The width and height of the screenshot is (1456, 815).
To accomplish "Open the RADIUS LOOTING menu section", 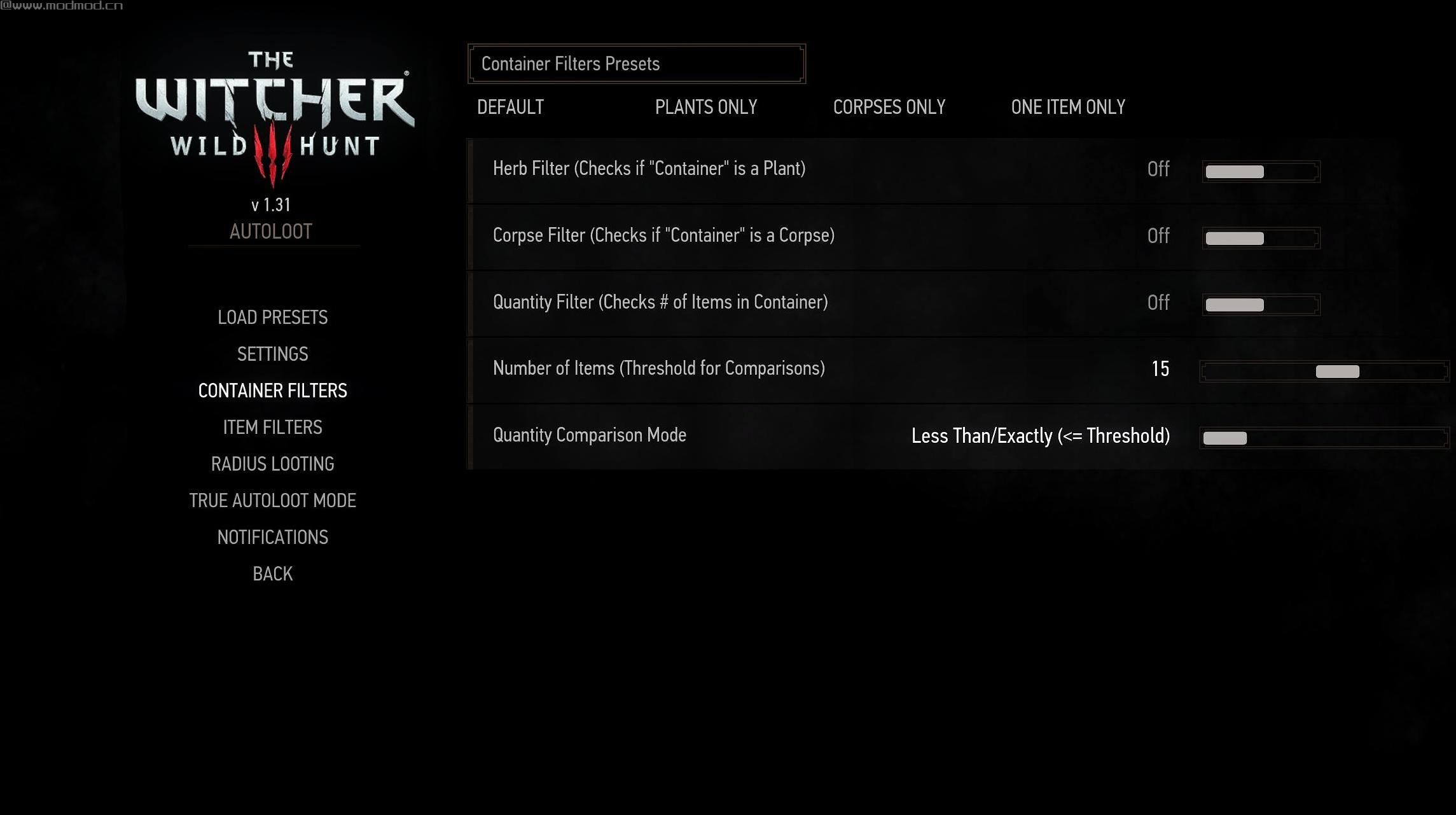I will (273, 464).
